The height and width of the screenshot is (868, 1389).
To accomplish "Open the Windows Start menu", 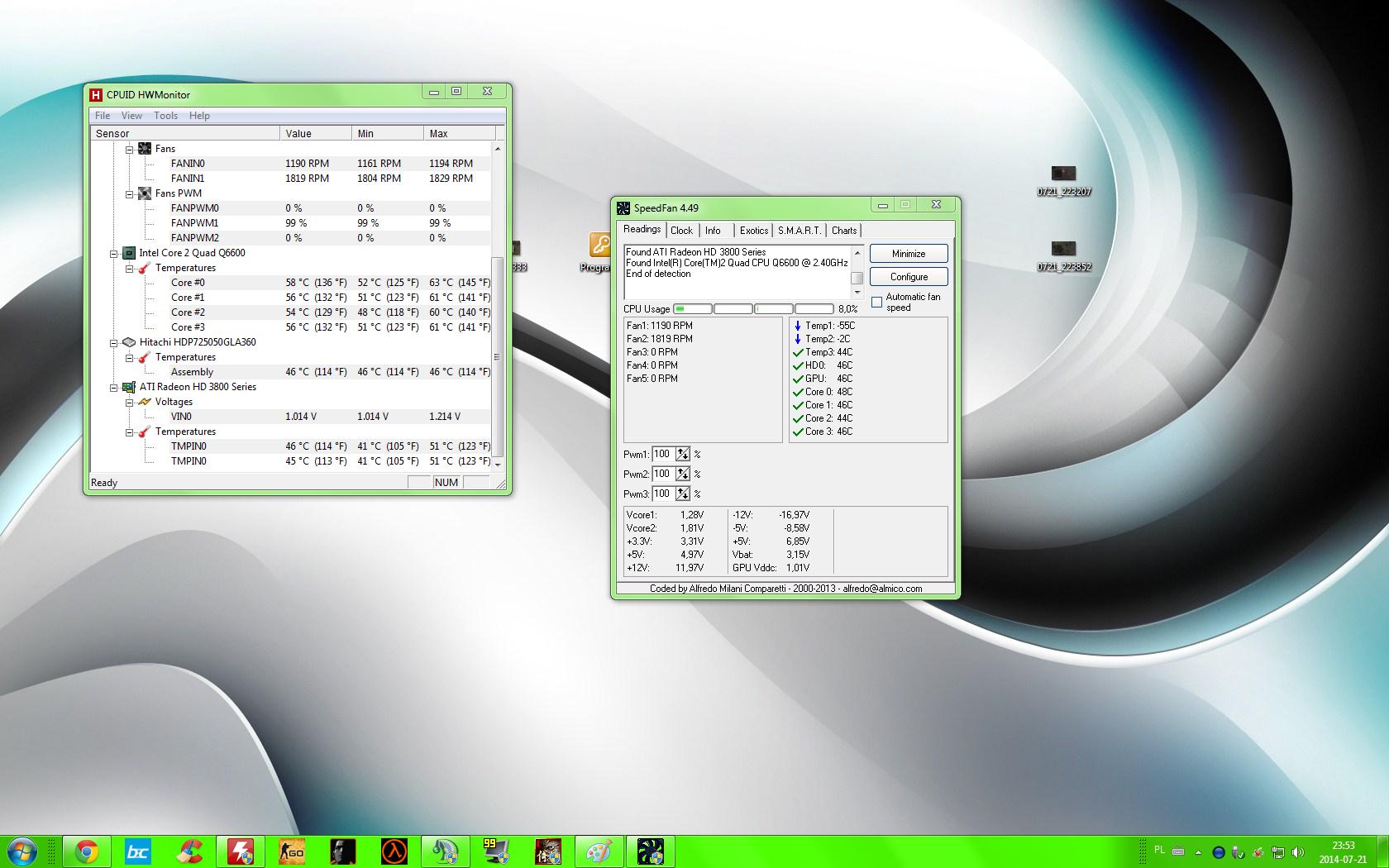I will click(x=22, y=851).
